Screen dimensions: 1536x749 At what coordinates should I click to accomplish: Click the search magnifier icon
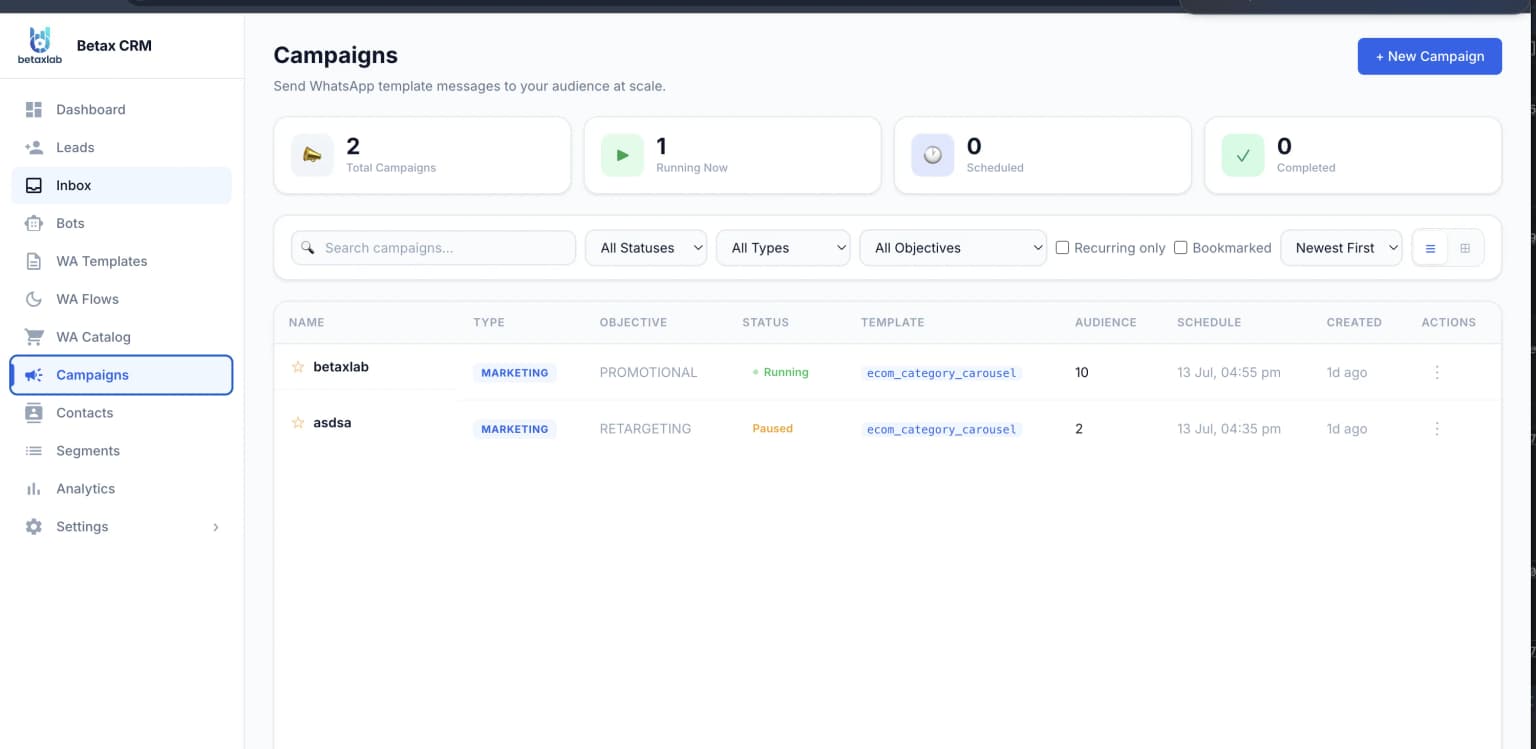pos(308,248)
